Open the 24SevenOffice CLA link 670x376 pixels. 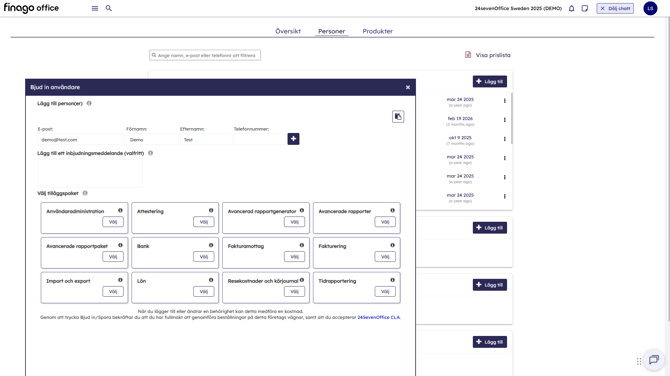(379, 317)
